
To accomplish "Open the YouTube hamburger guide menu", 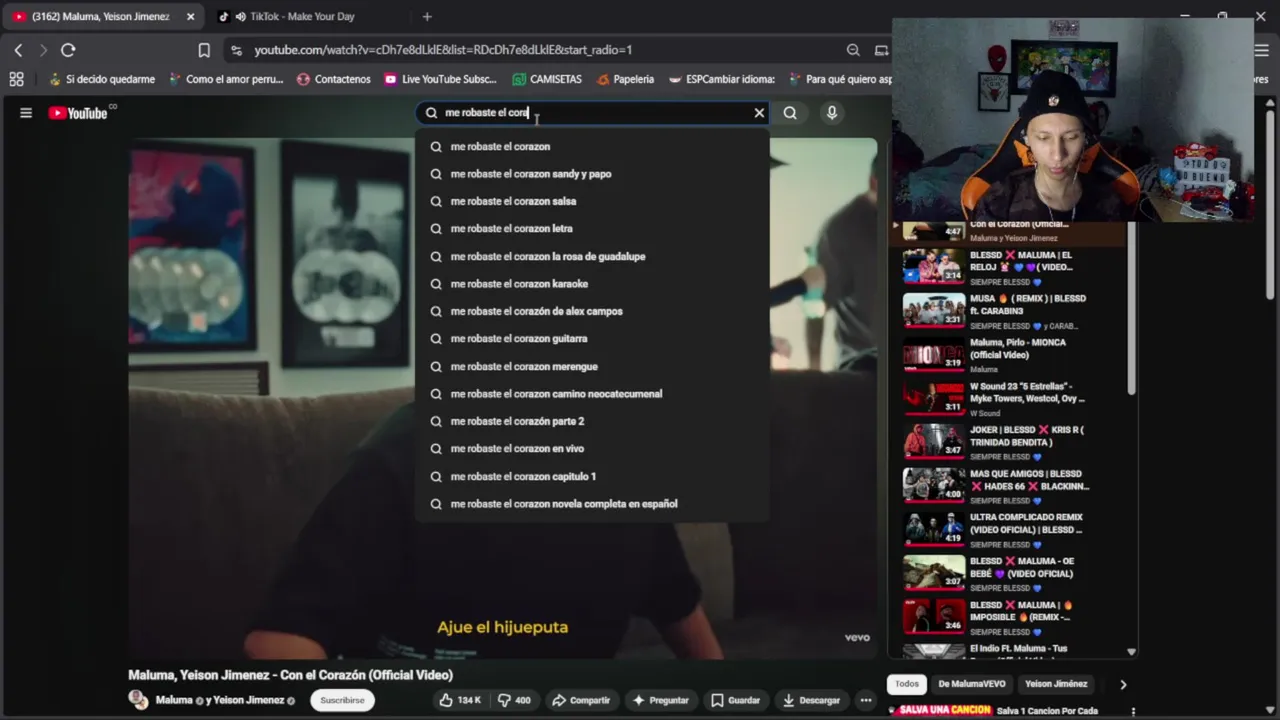I will coord(26,113).
